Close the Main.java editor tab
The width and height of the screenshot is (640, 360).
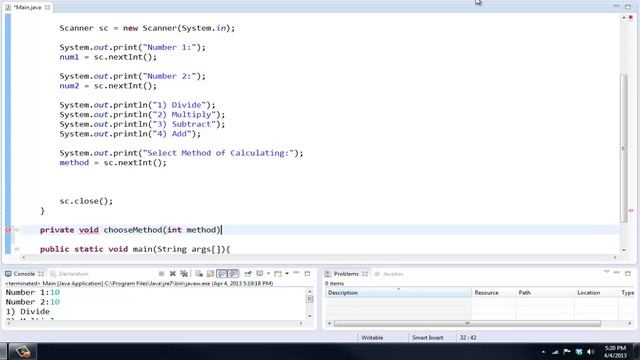[47, 7]
